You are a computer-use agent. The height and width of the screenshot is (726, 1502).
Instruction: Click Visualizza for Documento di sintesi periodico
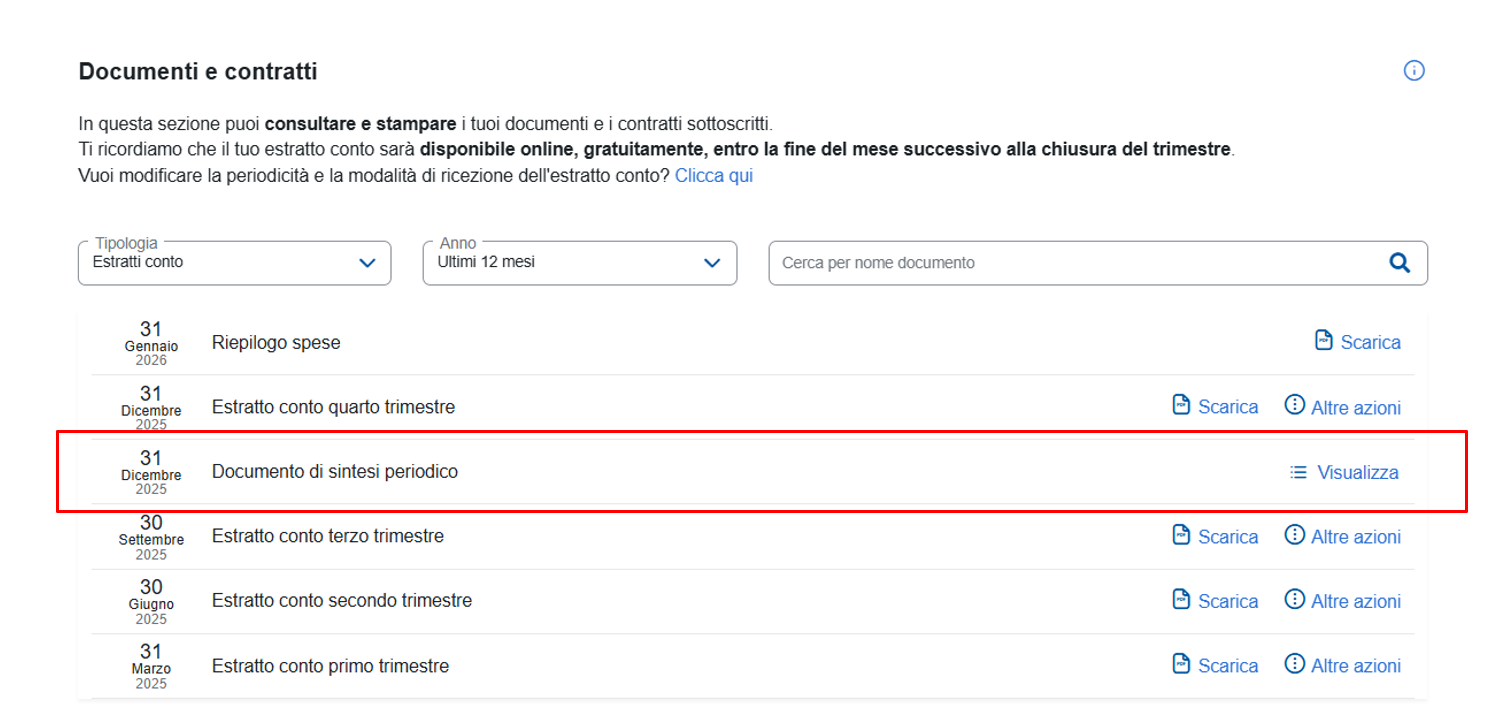(x=1357, y=473)
